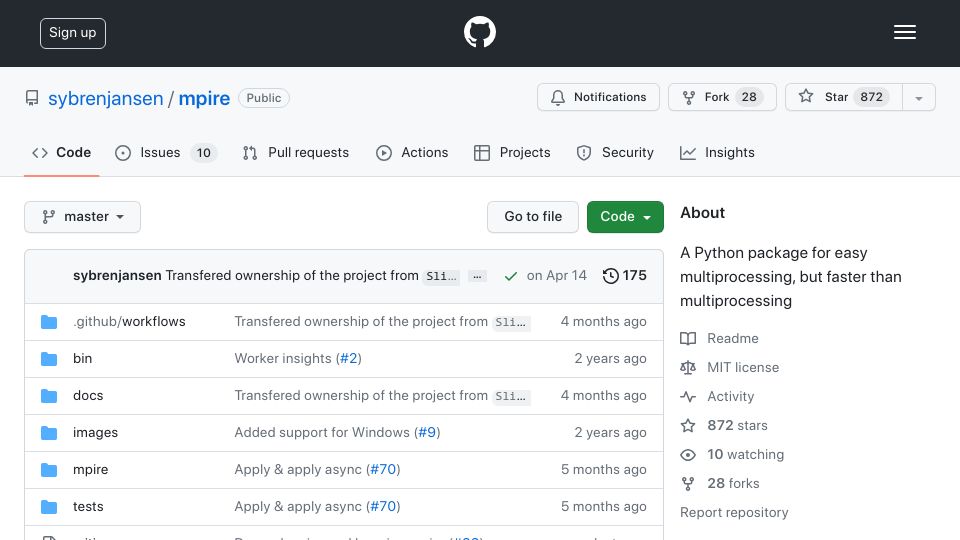Click the Readme book icon
Screen dimensions: 960x540
click(x=688, y=339)
